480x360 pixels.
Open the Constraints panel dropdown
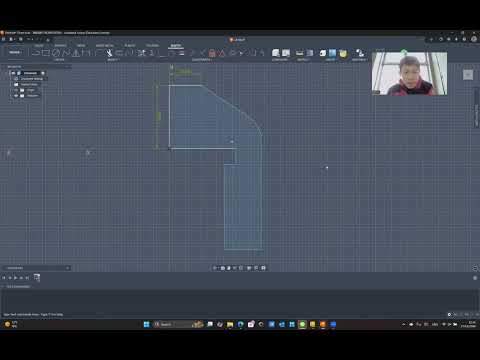click(x=201, y=60)
